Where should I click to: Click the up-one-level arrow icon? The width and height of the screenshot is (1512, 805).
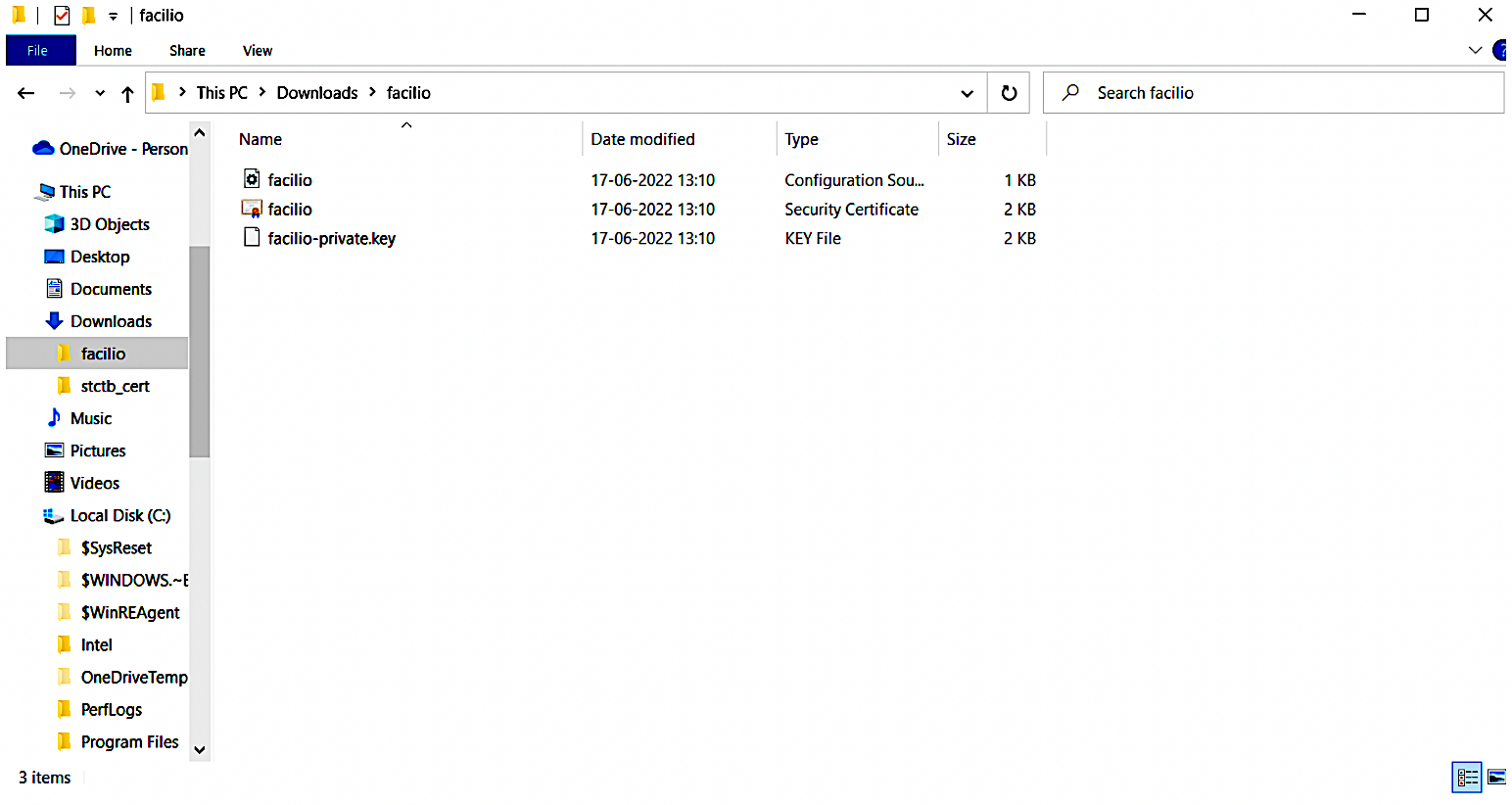pyautogui.click(x=127, y=92)
